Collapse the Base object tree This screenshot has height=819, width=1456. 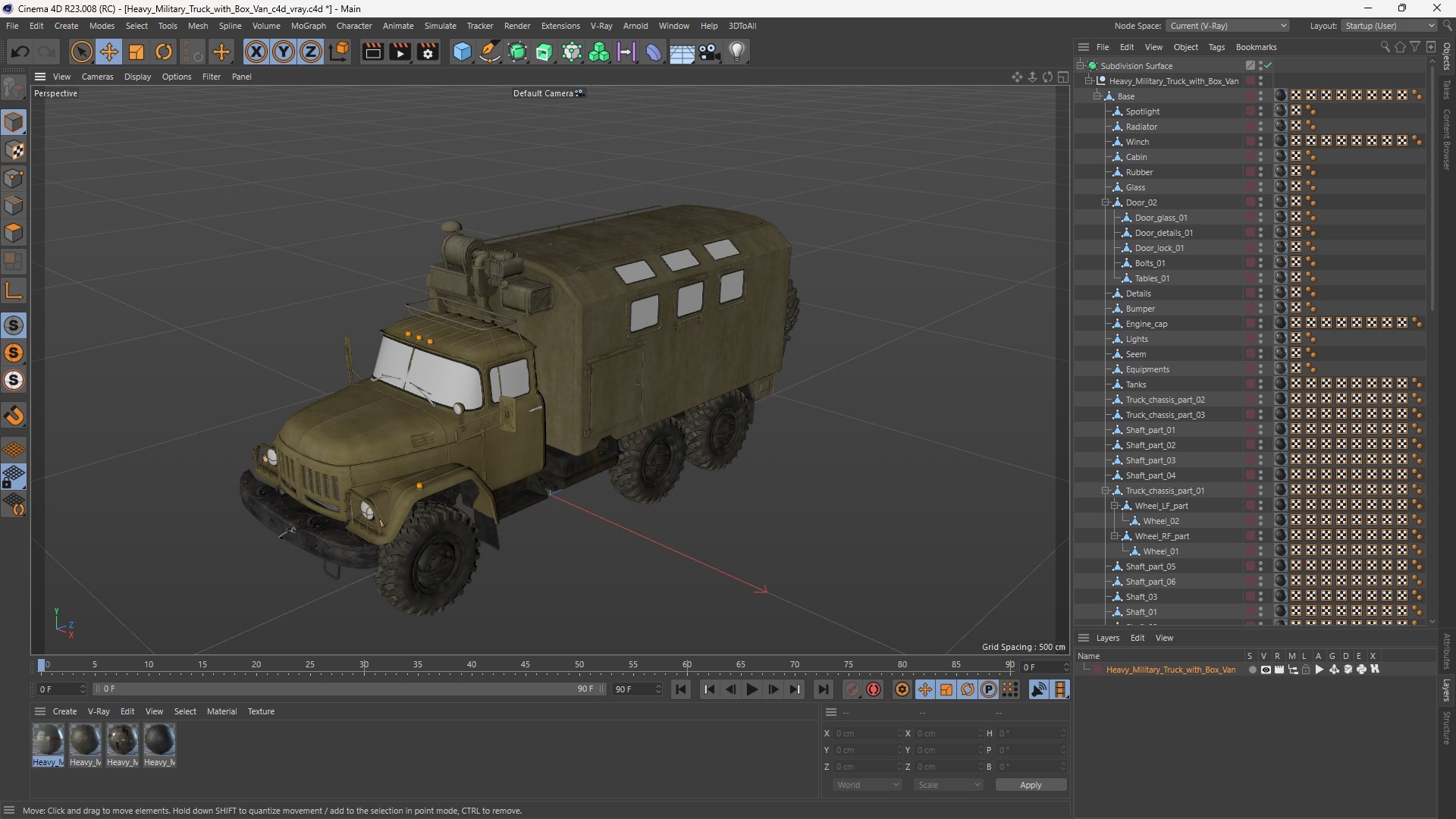pos(1097,96)
